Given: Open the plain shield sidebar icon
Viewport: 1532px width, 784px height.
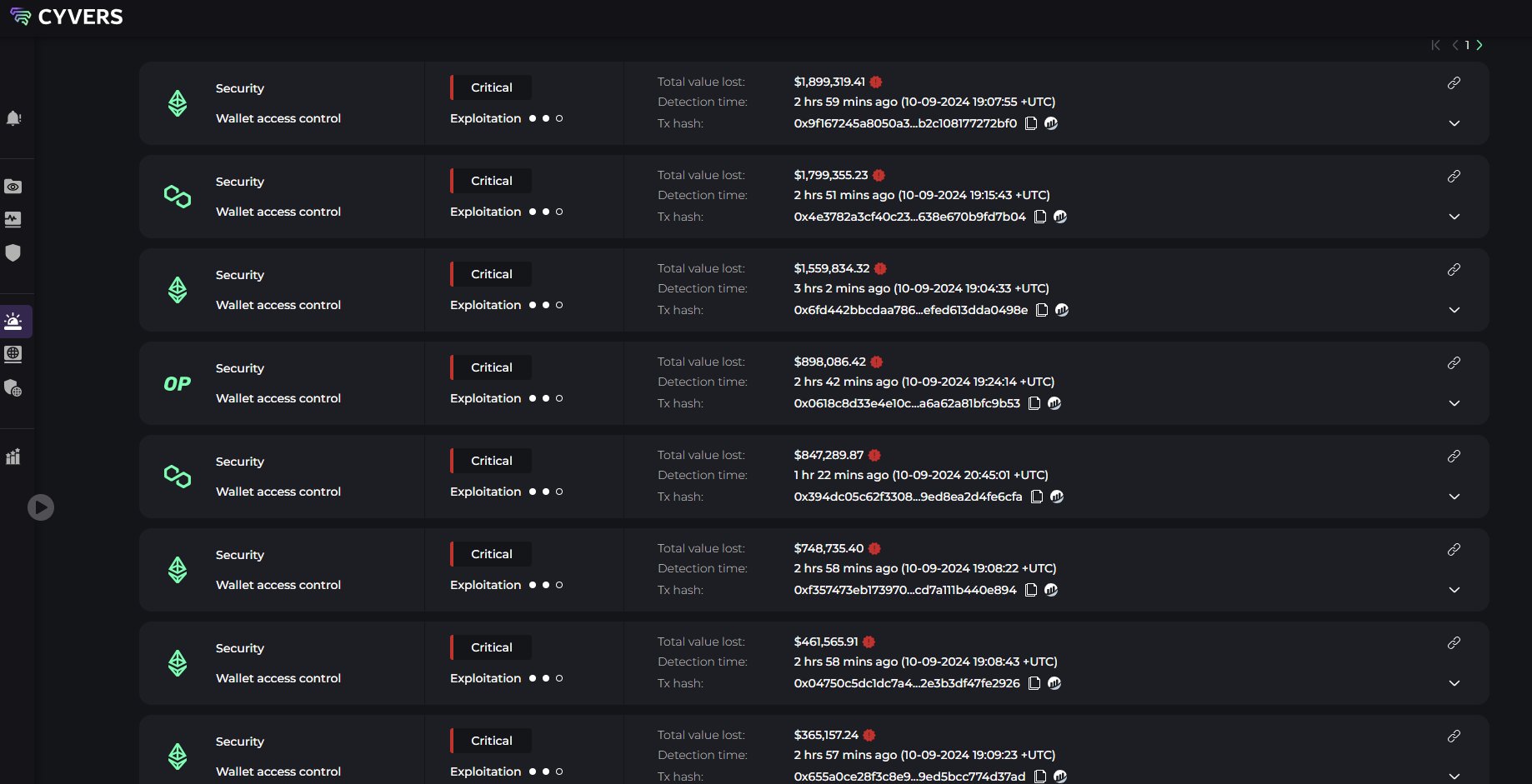Looking at the screenshot, I should [x=13, y=252].
